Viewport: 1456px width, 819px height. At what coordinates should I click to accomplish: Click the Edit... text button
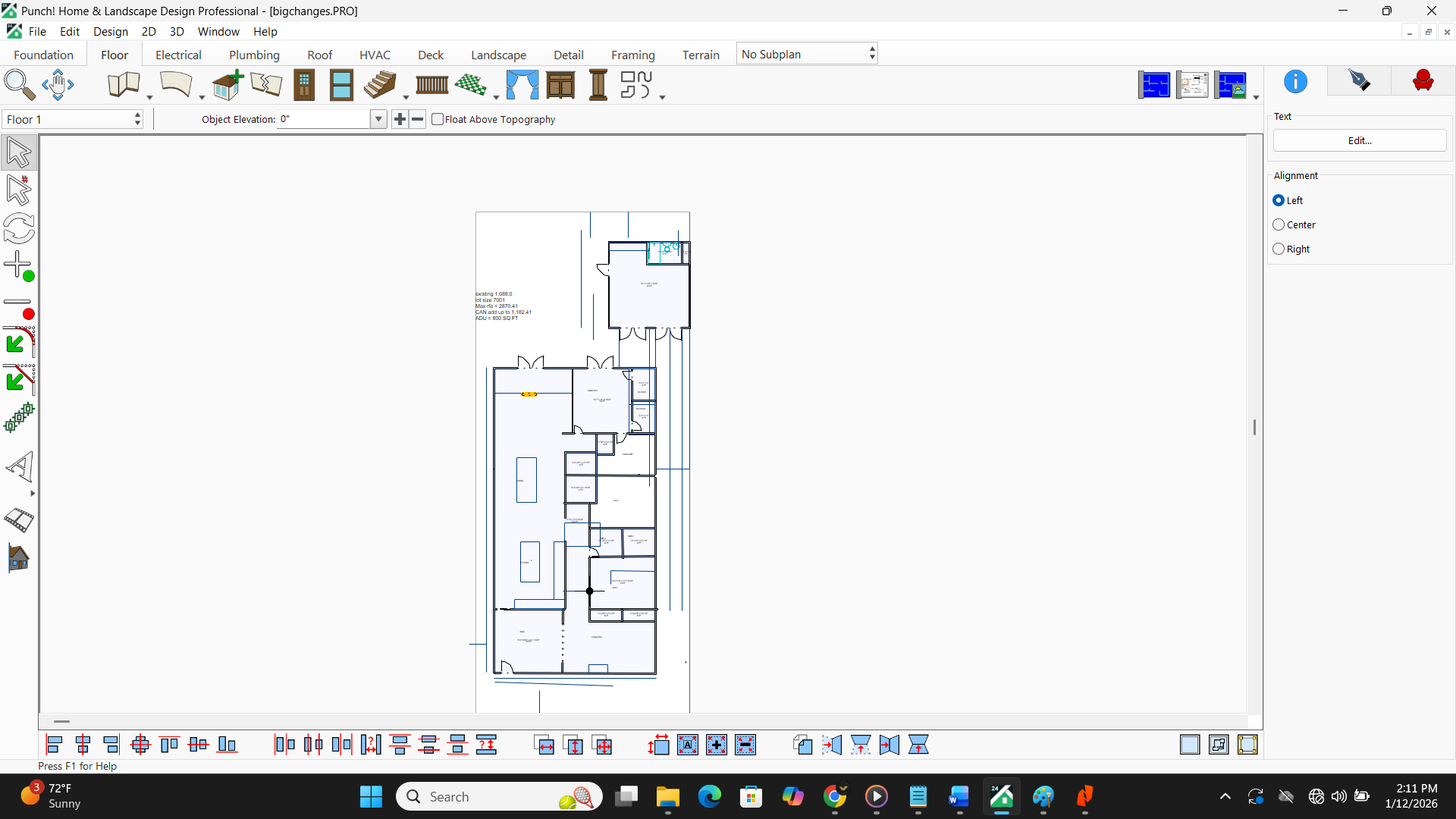click(x=1359, y=140)
